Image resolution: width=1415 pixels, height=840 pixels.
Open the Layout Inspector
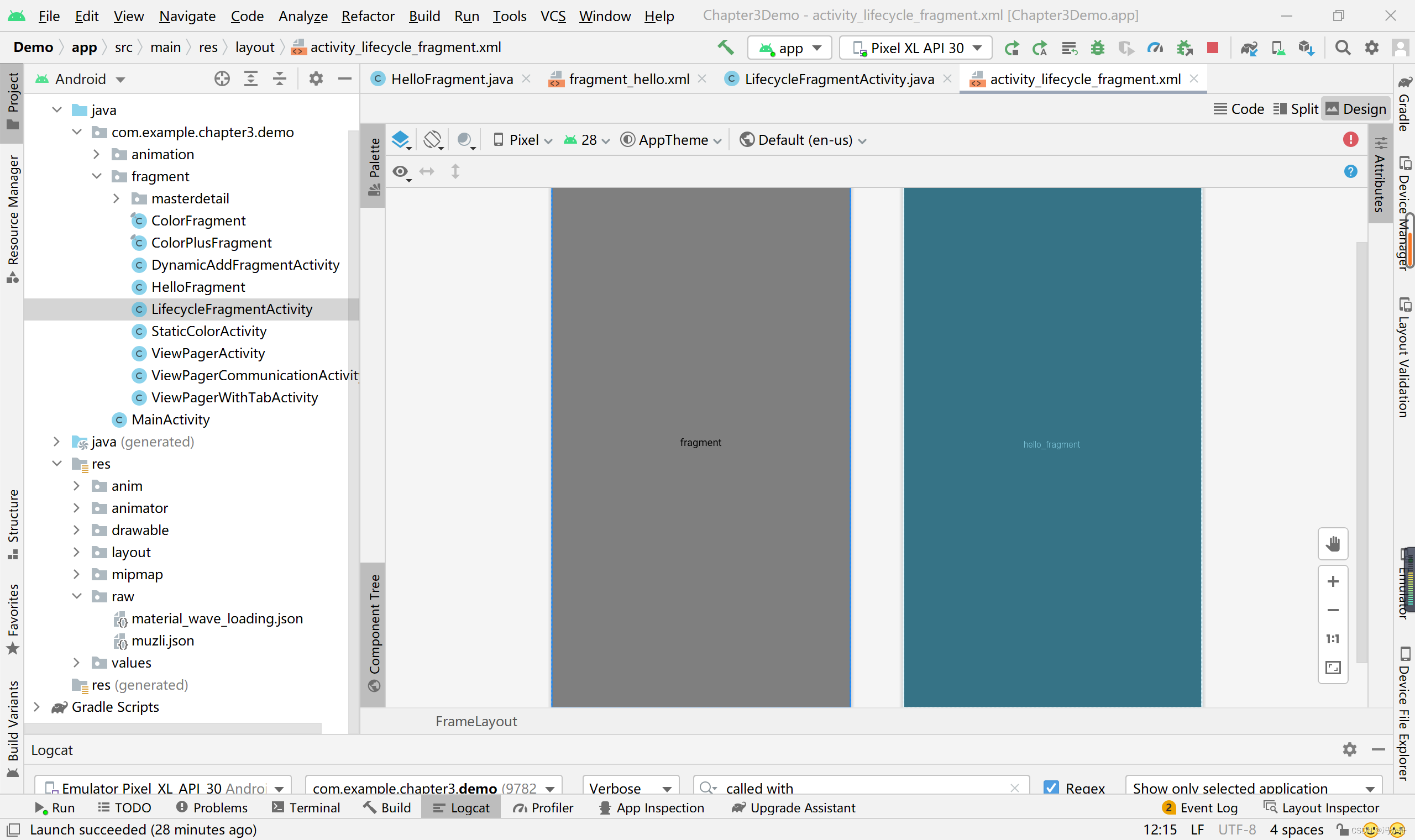click(x=1322, y=808)
